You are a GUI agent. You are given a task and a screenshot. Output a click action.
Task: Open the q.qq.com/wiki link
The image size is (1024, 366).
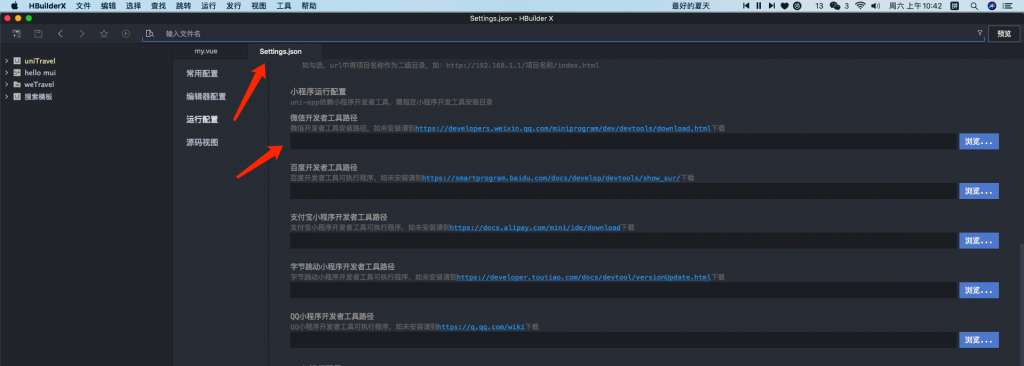[x=481, y=327]
